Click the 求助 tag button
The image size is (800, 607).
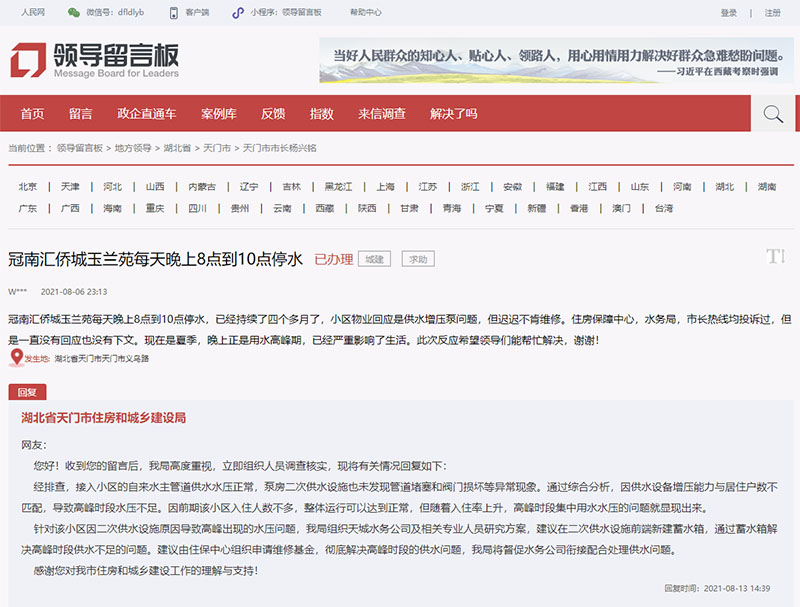point(418,259)
